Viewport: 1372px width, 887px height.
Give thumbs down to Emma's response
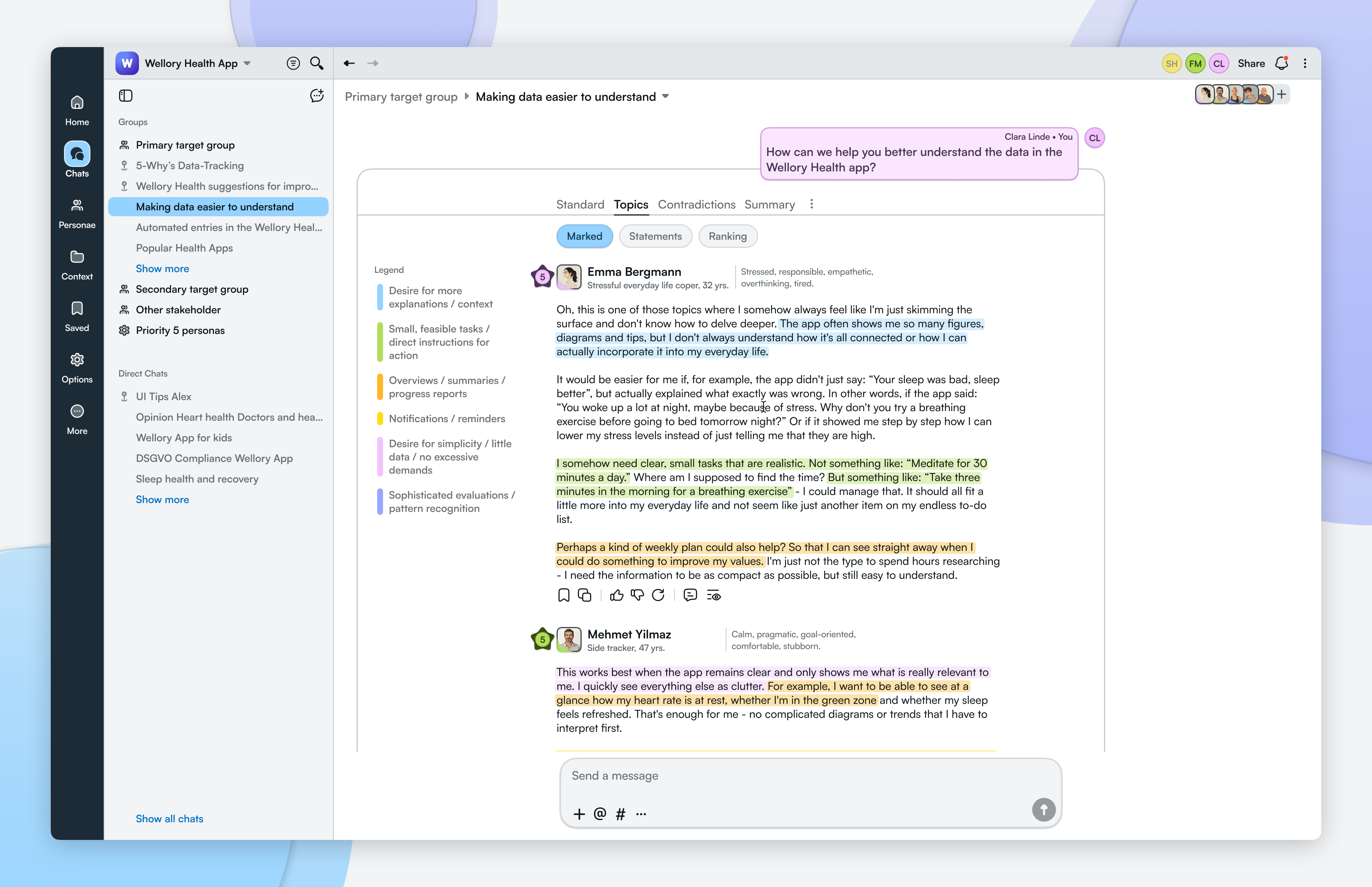[x=637, y=595]
